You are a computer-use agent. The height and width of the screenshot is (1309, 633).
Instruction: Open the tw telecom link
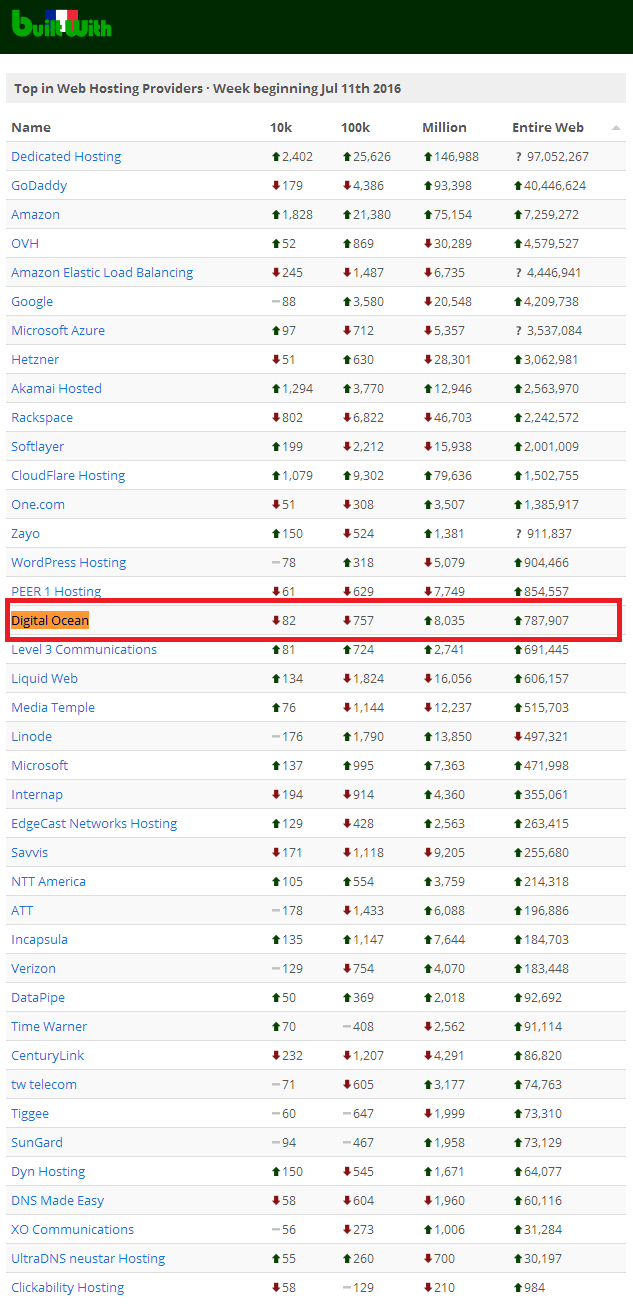44,1084
